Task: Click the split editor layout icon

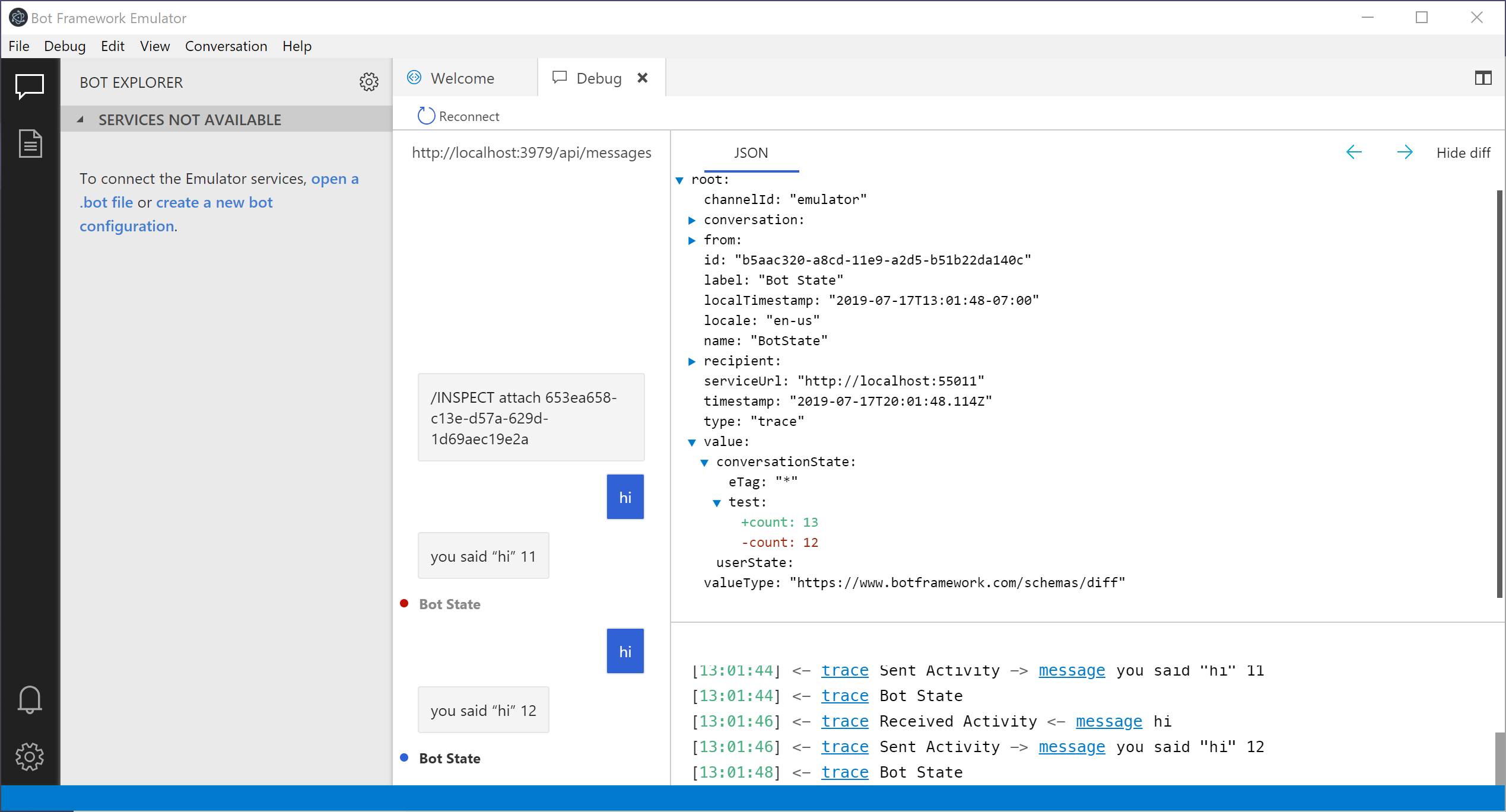Action: coord(1482,78)
